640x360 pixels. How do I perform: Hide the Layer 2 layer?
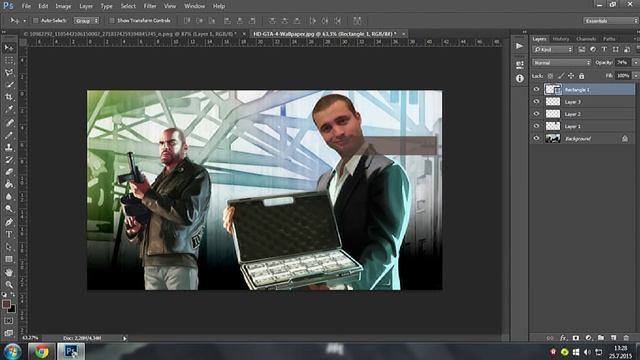(x=536, y=114)
